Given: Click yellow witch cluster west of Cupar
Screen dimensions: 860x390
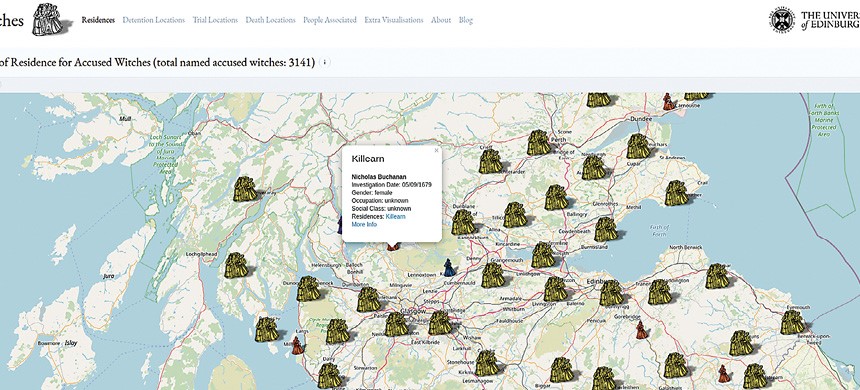Looking at the screenshot, I should coord(593,168).
